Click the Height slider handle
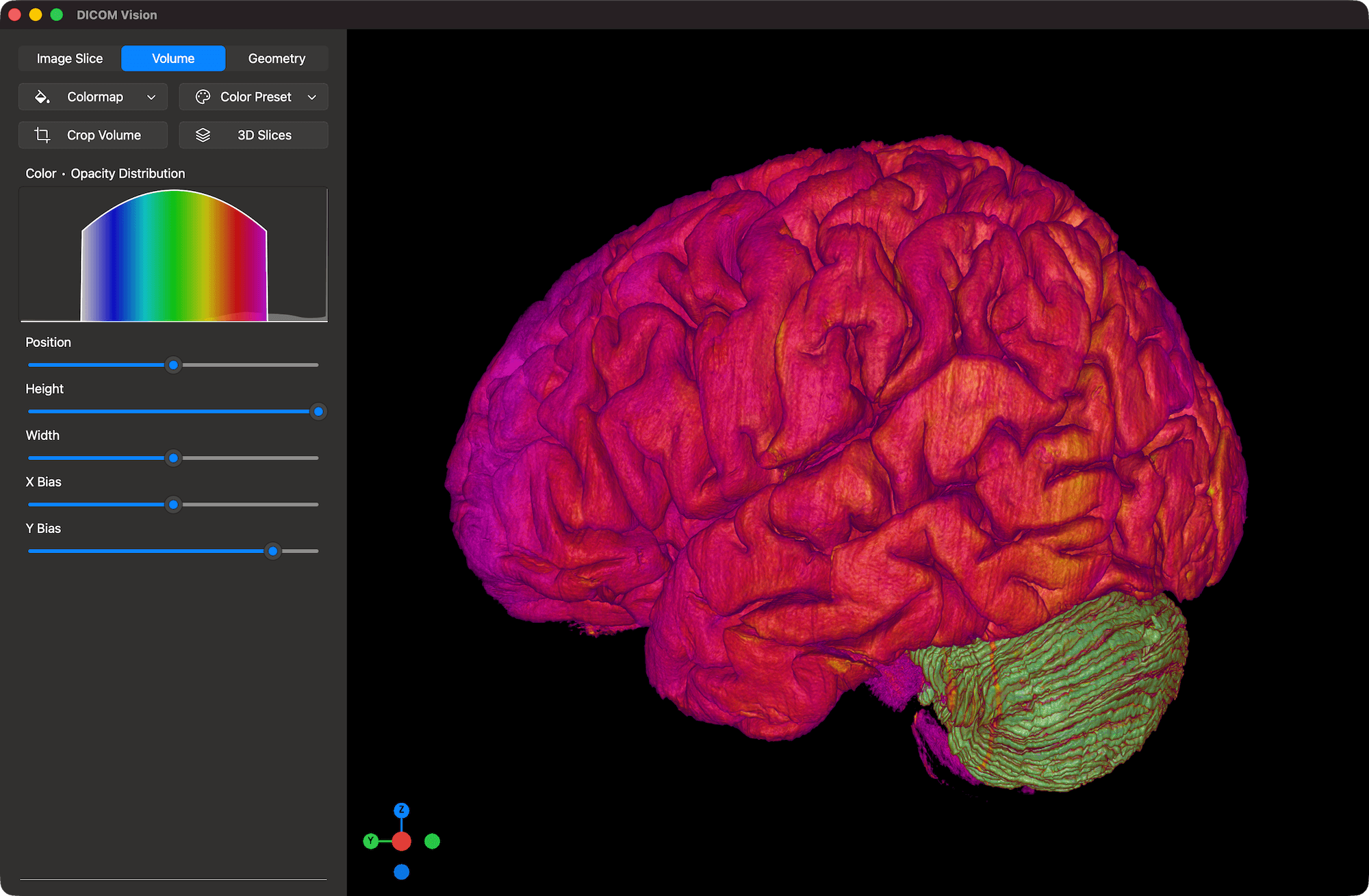 318,411
